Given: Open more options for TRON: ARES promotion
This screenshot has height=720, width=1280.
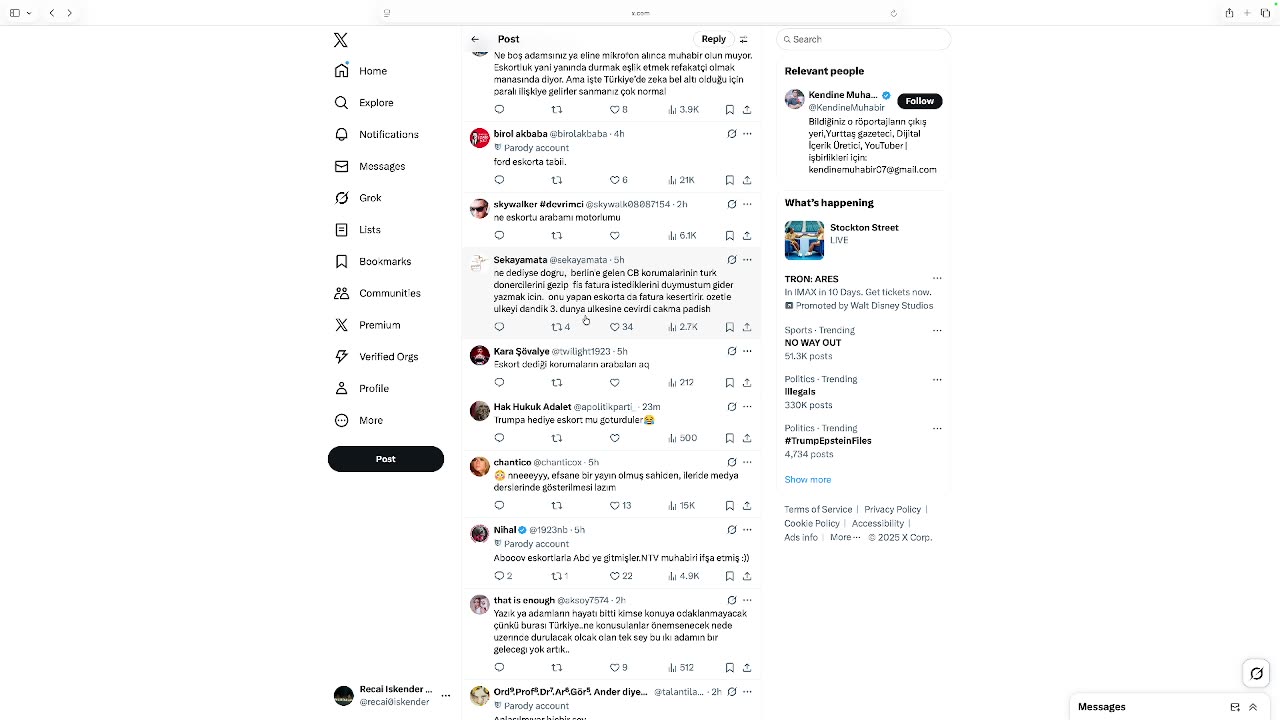Looking at the screenshot, I should pyautogui.click(x=937, y=279).
